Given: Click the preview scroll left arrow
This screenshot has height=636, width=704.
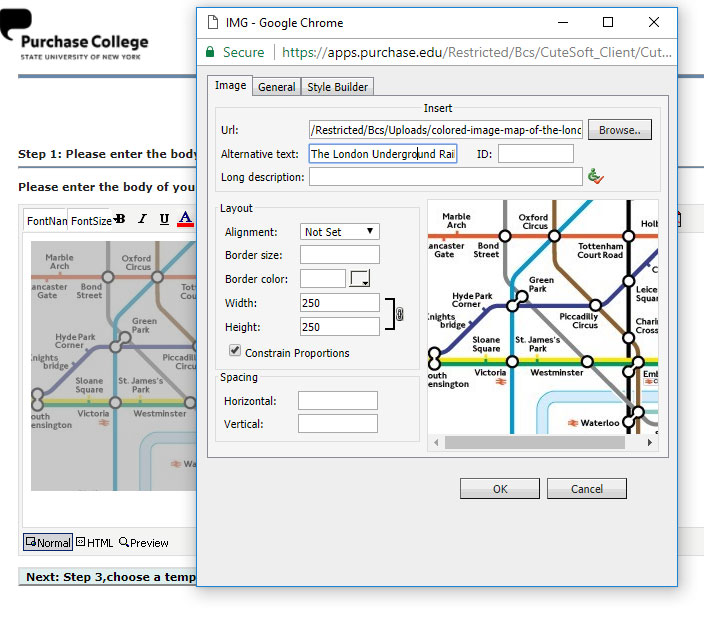Looking at the screenshot, I should pyautogui.click(x=436, y=443).
